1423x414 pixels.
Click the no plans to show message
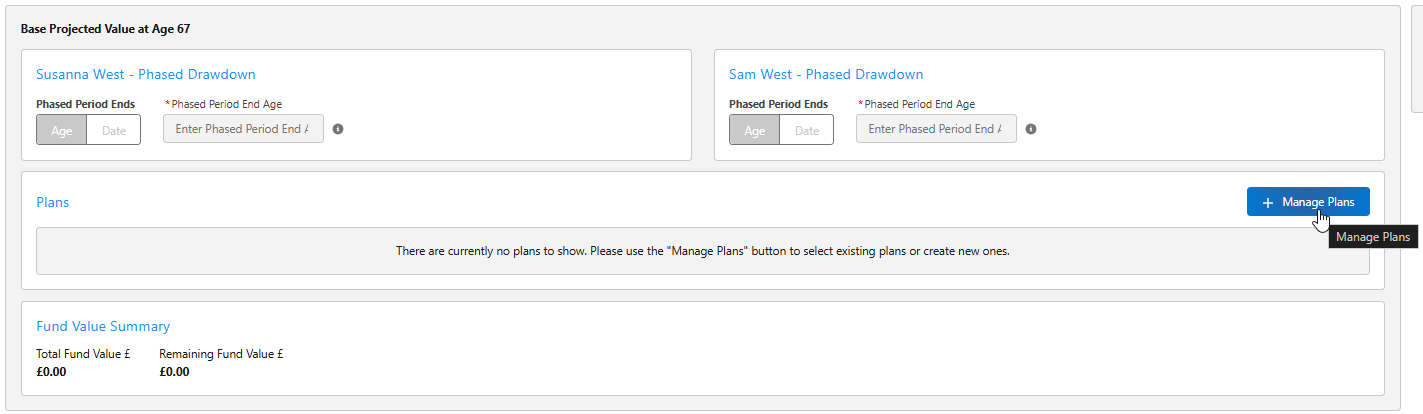pyautogui.click(x=703, y=251)
